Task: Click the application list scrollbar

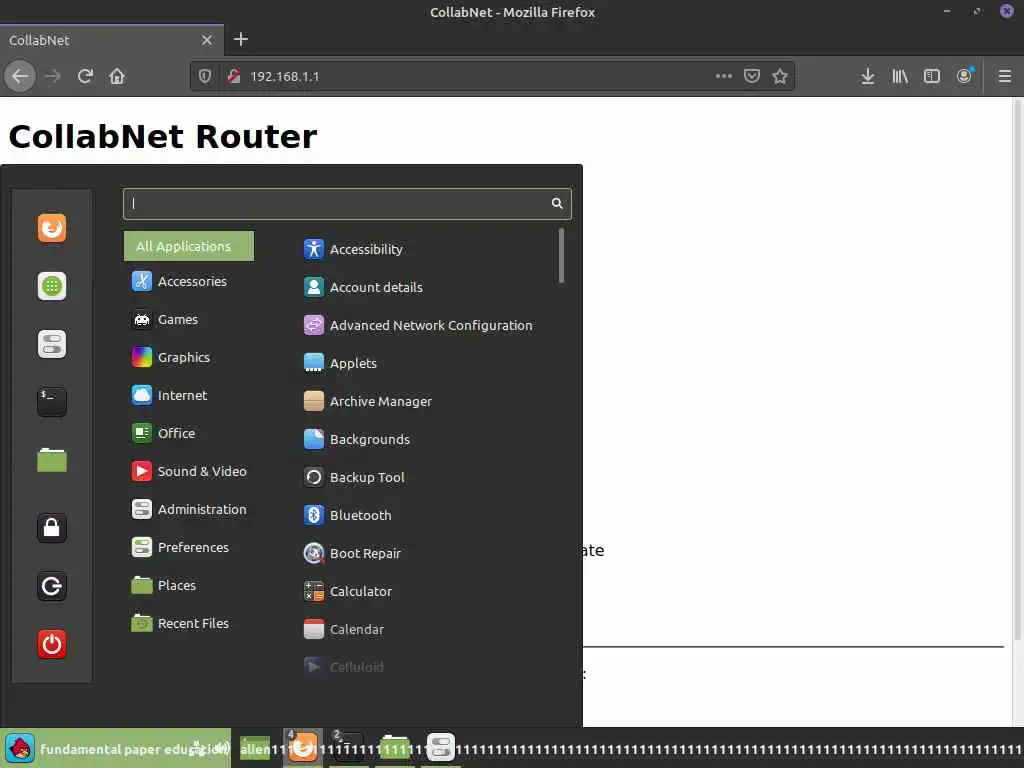Action: pos(561,256)
